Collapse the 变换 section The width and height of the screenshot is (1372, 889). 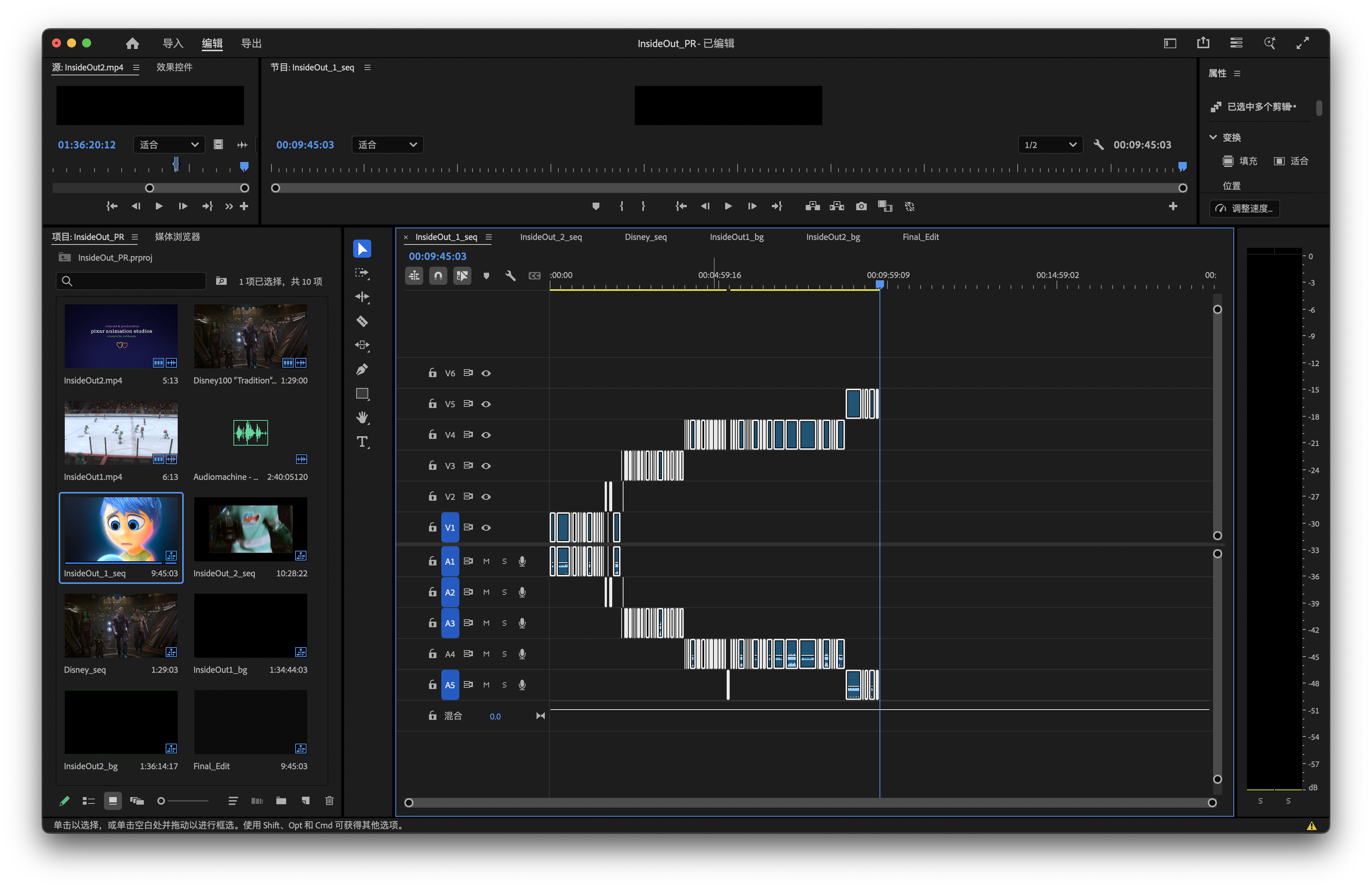[1213, 137]
